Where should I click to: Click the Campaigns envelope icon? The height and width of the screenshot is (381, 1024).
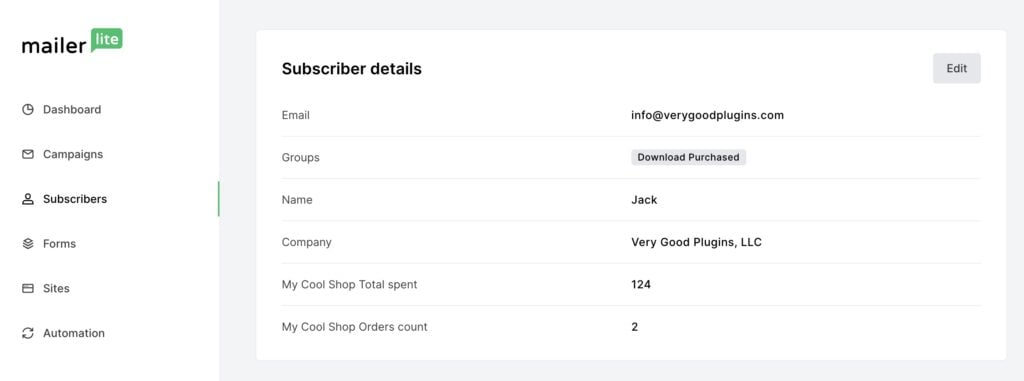point(27,154)
